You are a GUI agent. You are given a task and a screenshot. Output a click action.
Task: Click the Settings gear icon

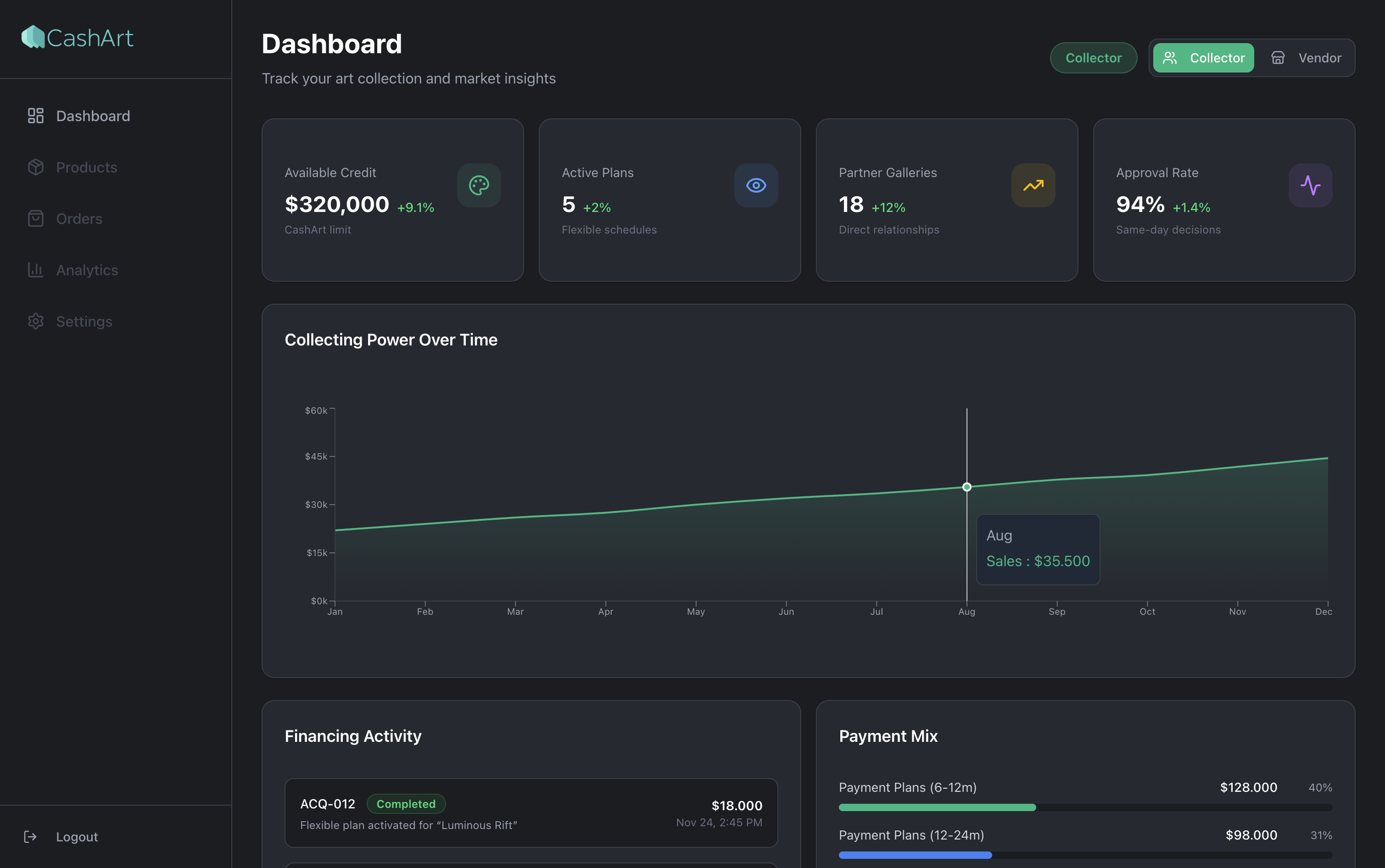pos(36,321)
